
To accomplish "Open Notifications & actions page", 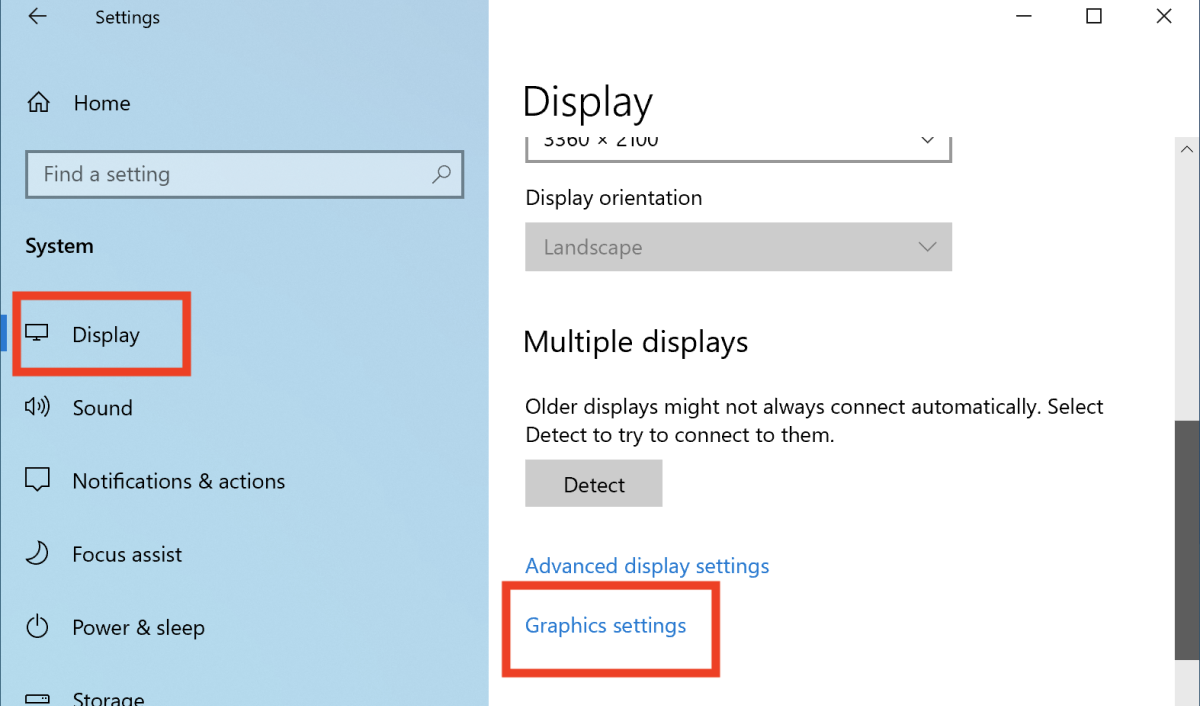I will tap(178, 481).
